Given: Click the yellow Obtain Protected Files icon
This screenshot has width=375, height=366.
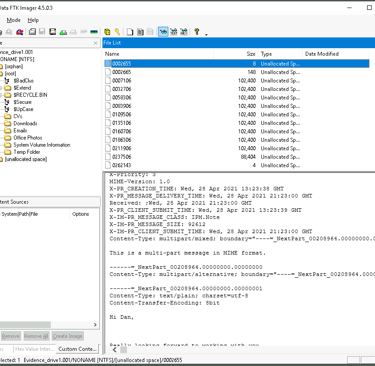Looking at the screenshot, I should point(107,32).
